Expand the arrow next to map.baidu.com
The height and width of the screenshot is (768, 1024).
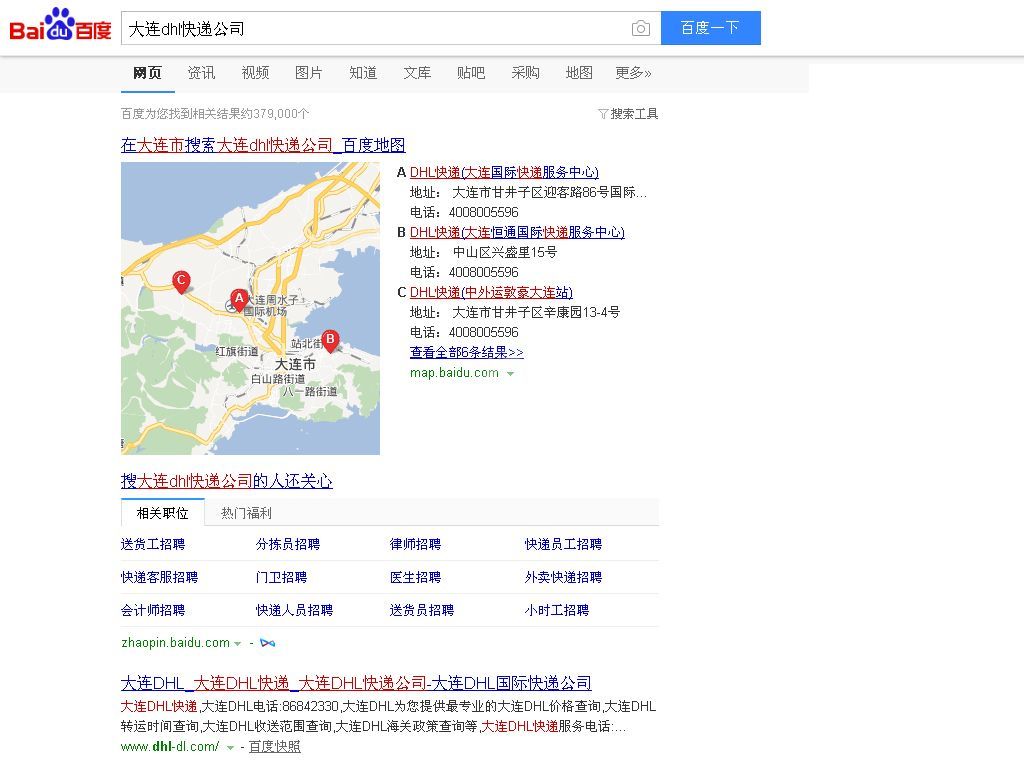pyautogui.click(x=510, y=374)
